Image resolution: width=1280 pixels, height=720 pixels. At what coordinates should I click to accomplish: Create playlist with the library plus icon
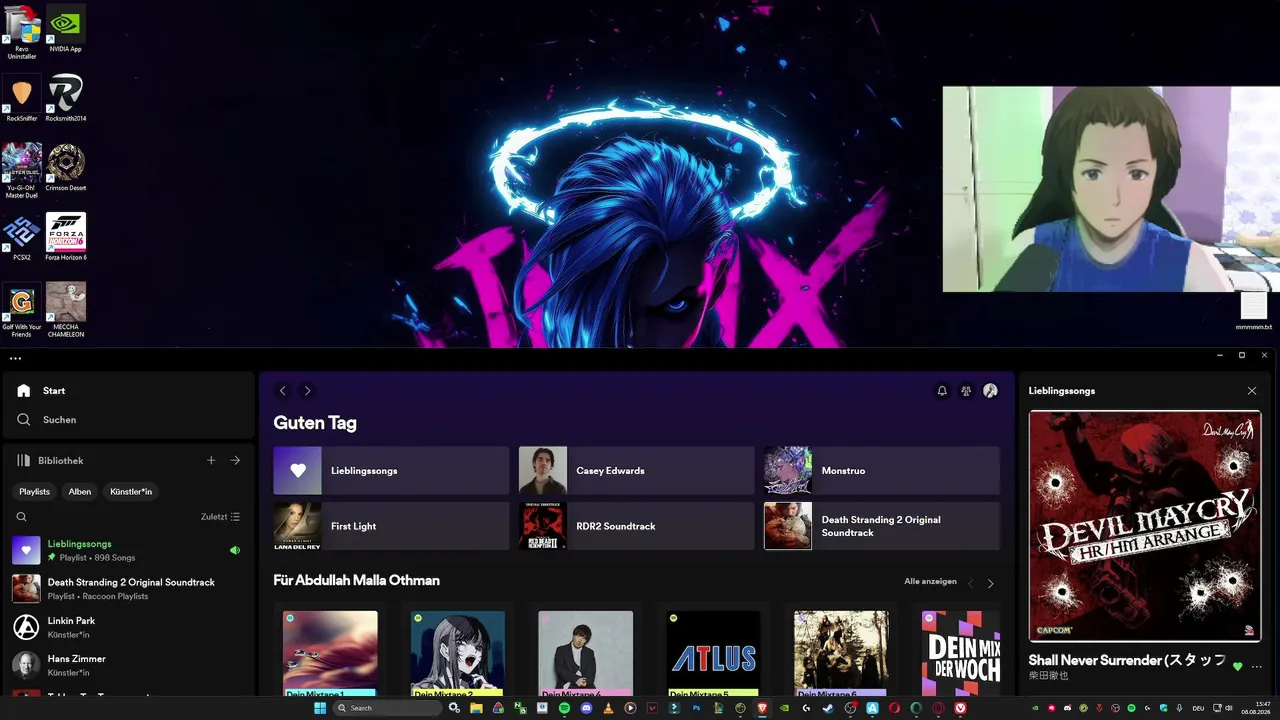click(211, 461)
